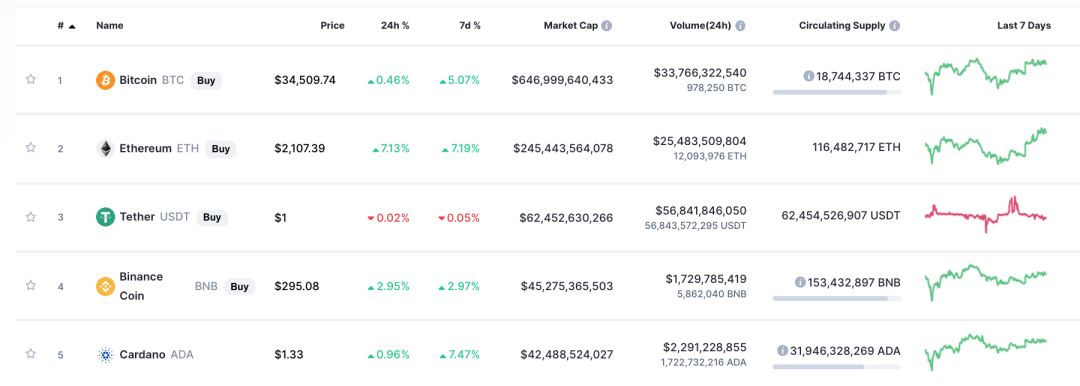This screenshot has height=386, width=1080.
Task: Click Cardano circulating supply progress bar
Action: pyautogui.click(x=836, y=367)
